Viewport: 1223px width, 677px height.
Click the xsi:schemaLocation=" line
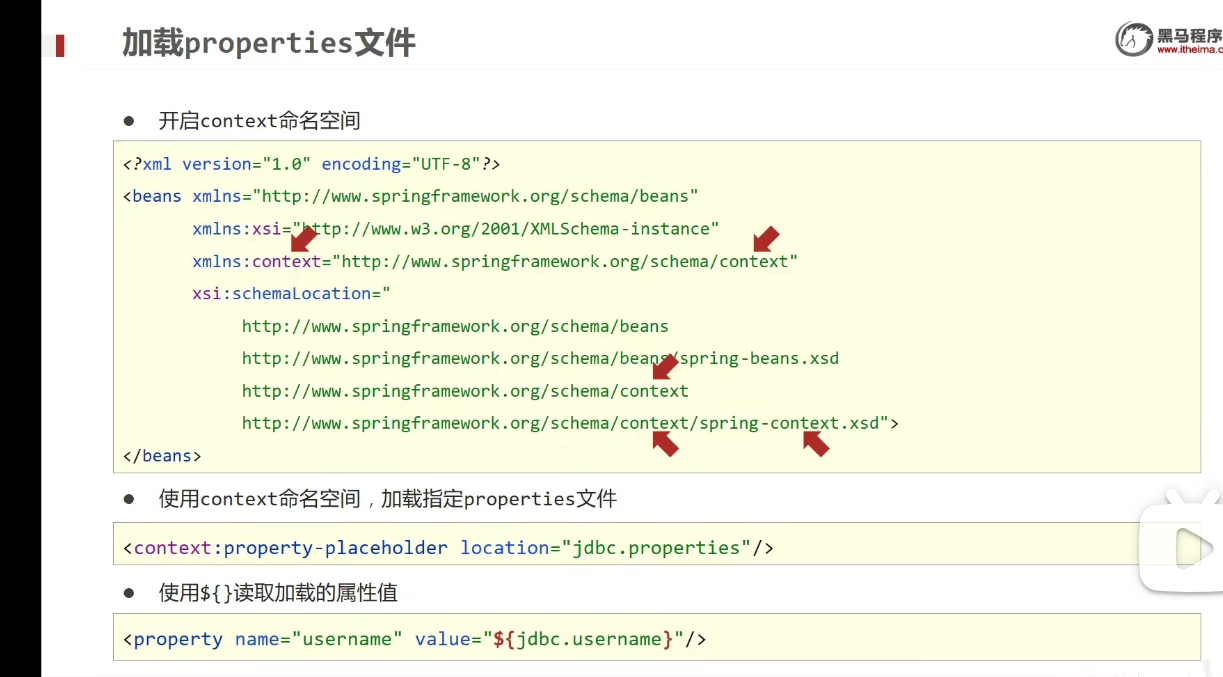click(291, 293)
